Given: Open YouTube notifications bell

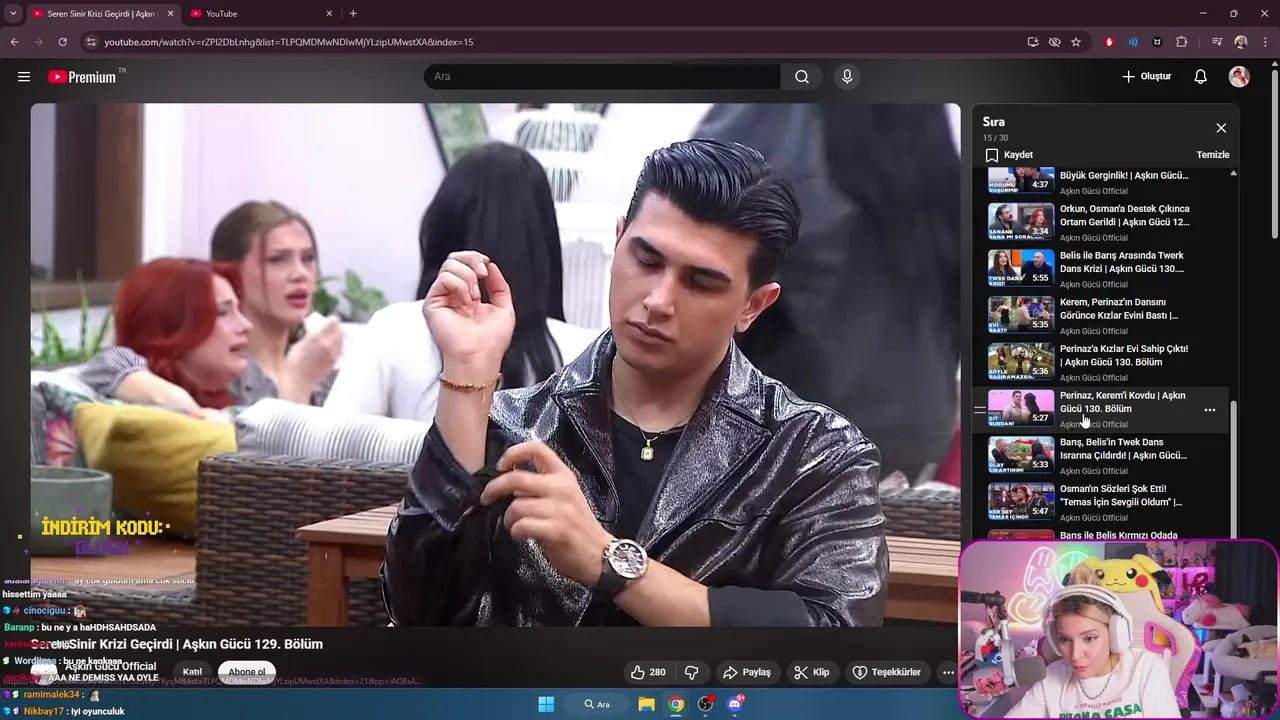Looking at the screenshot, I should click(1201, 76).
